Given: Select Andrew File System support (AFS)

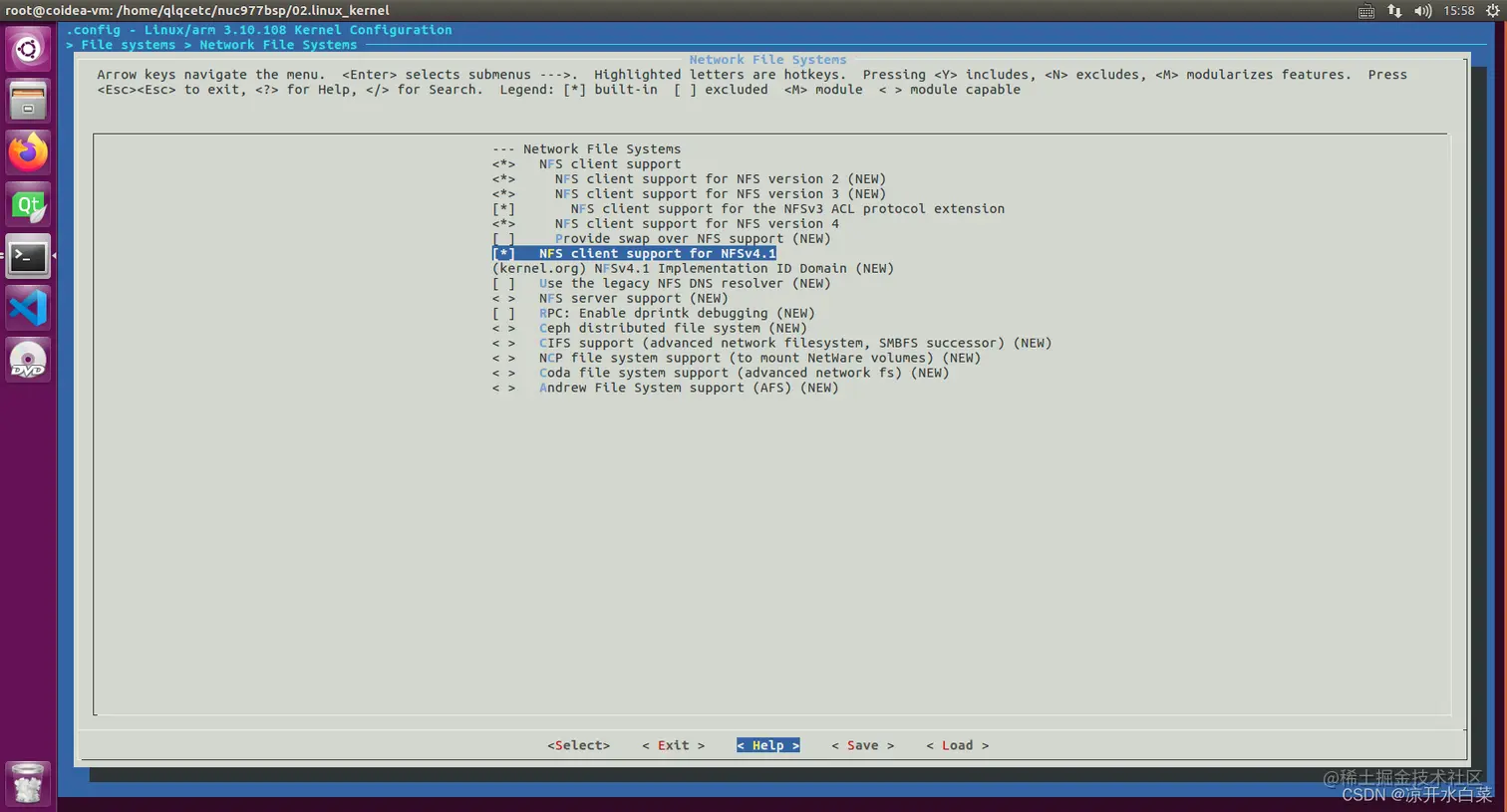Looking at the screenshot, I should click(x=665, y=389).
